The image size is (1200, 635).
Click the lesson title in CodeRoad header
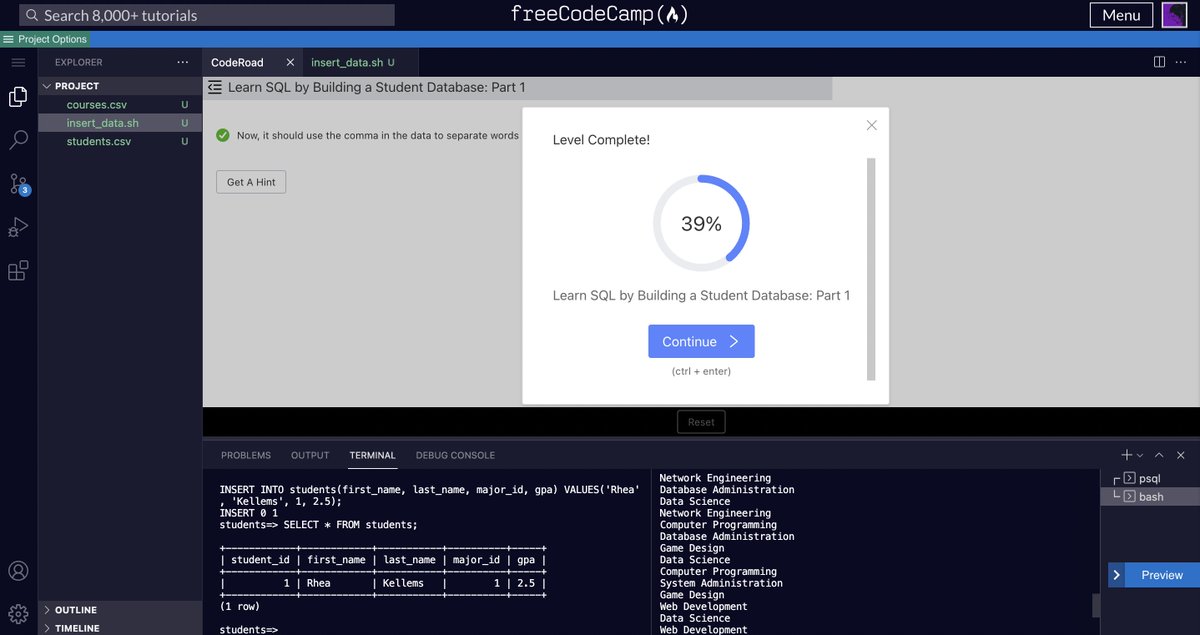pos(376,87)
